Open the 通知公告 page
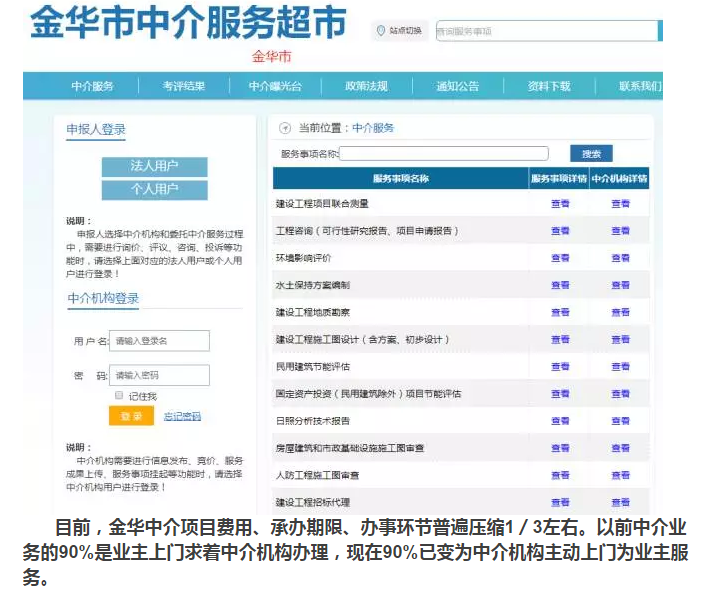 point(457,86)
